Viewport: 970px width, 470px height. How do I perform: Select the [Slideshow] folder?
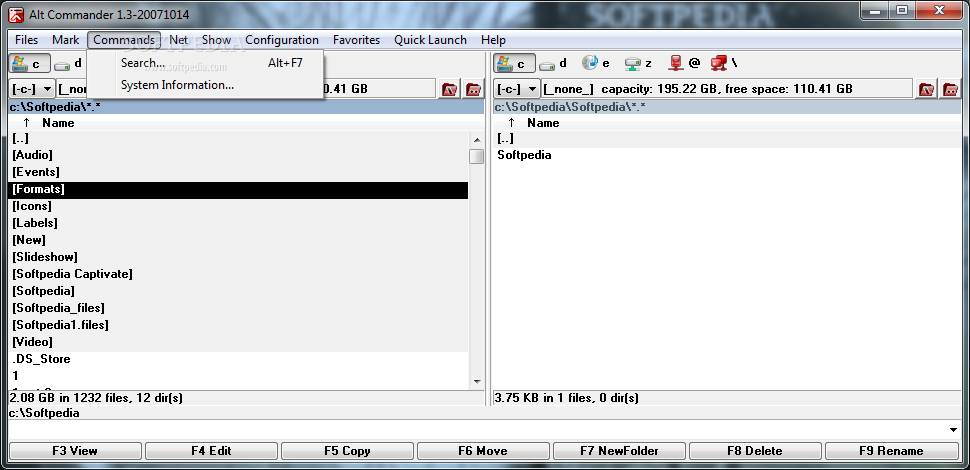coord(238,257)
